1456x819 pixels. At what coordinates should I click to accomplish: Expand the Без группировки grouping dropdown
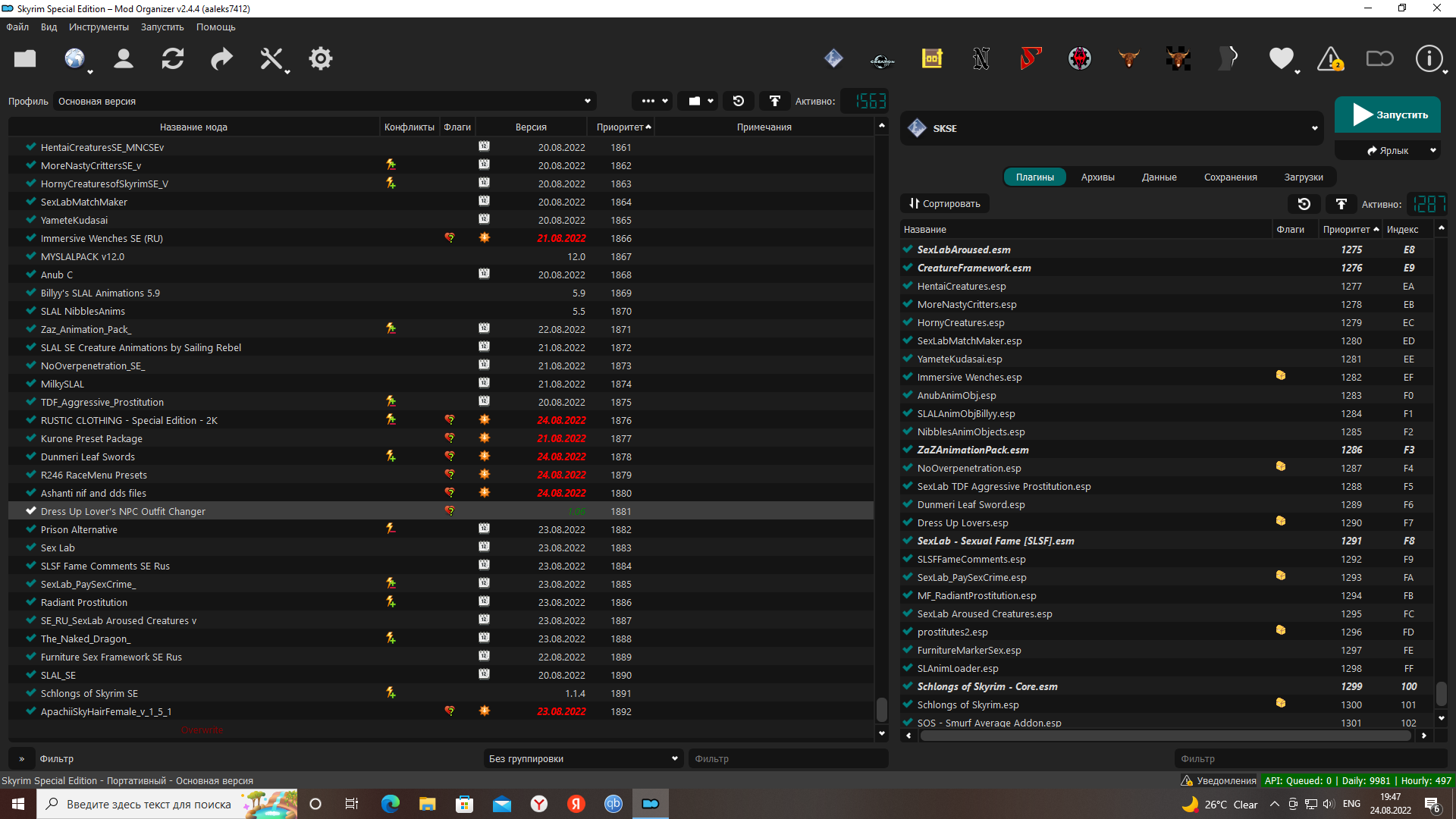(582, 758)
